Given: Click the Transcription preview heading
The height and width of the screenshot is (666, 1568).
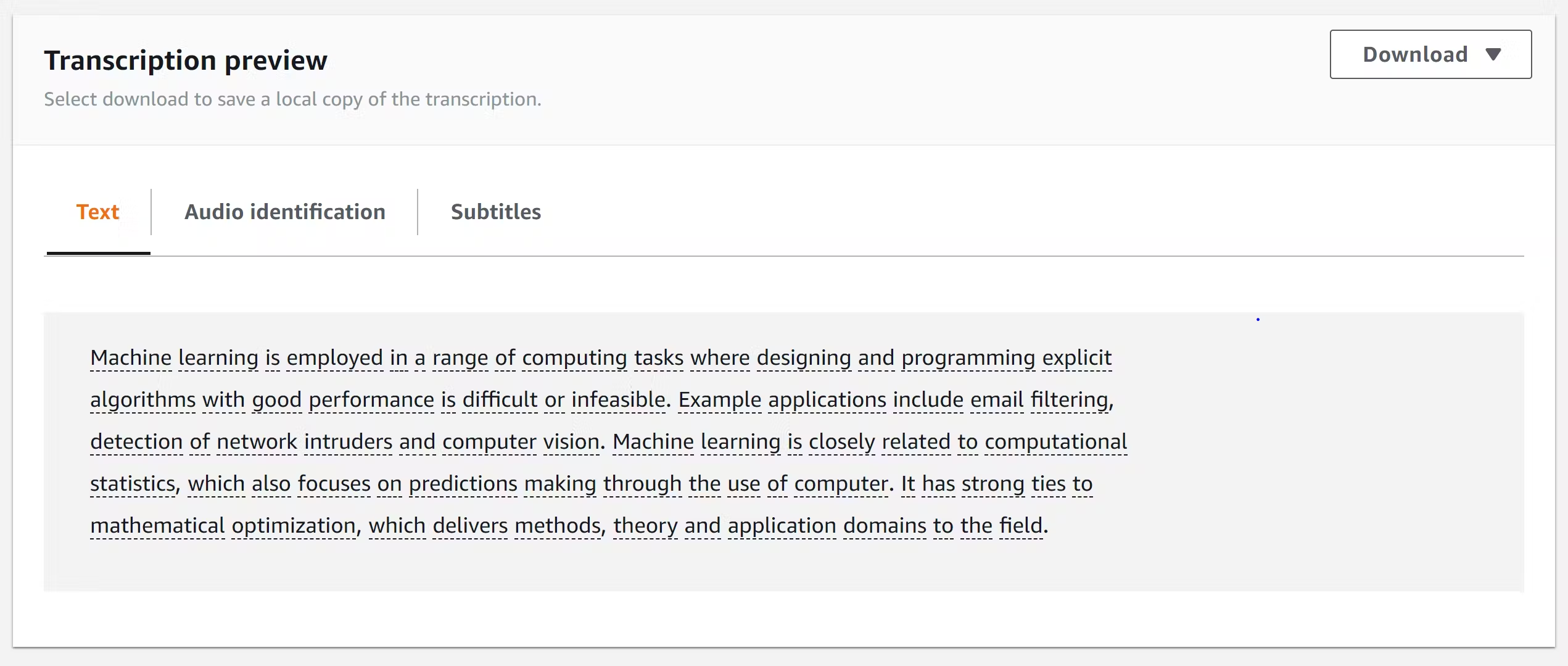Looking at the screenshot, I should (x=186, y=60).
